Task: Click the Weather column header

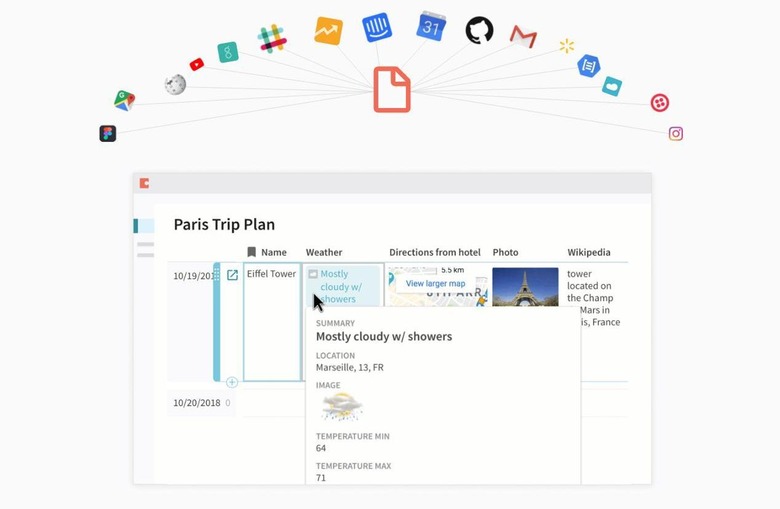Action: [x=324, y=252]
